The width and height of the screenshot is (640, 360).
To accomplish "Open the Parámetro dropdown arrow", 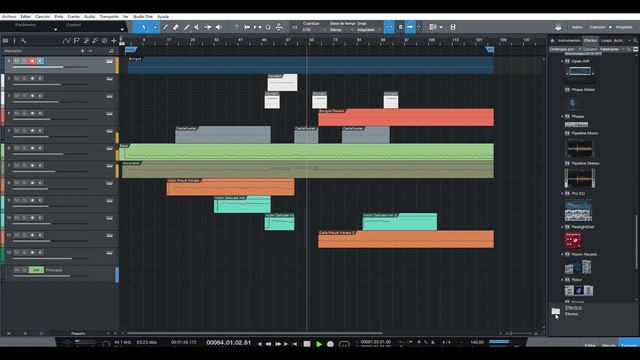I will 56,29.
